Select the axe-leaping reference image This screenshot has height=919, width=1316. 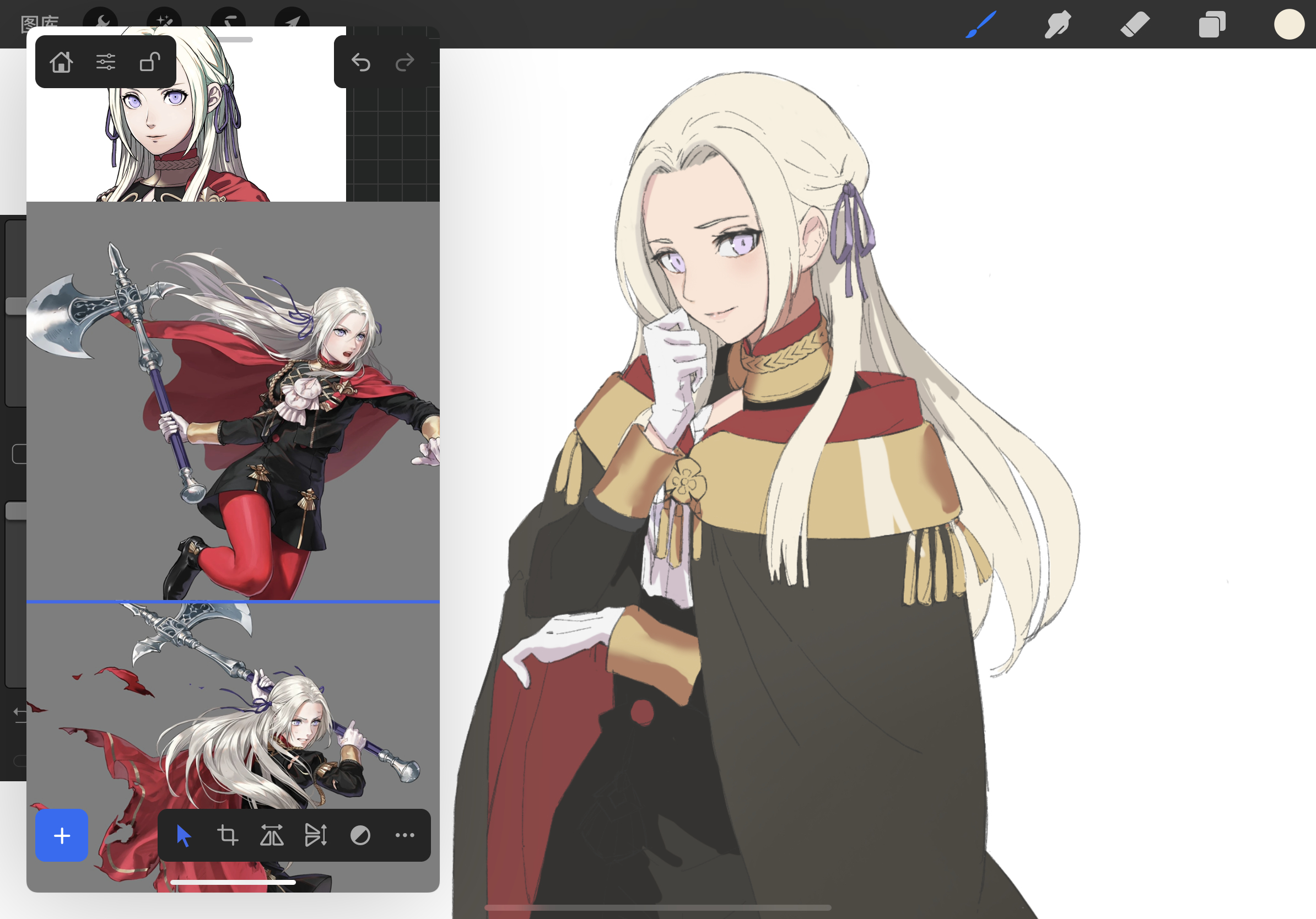point(233,401)
